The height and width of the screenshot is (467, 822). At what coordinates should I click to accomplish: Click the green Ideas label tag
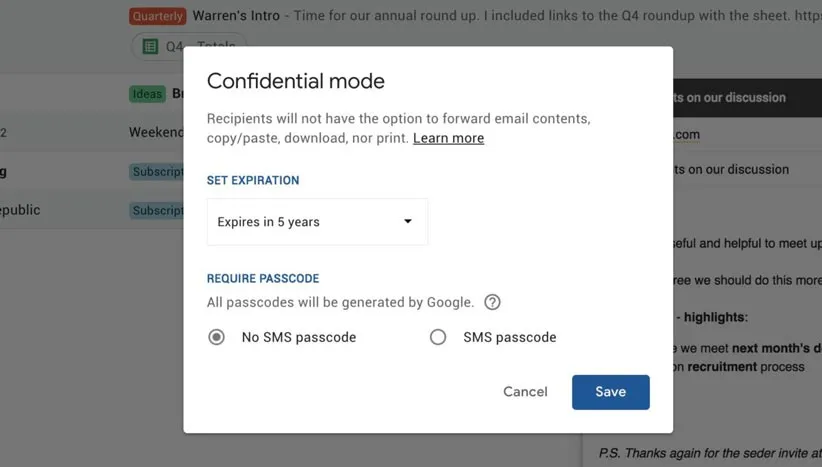point(147,94)
